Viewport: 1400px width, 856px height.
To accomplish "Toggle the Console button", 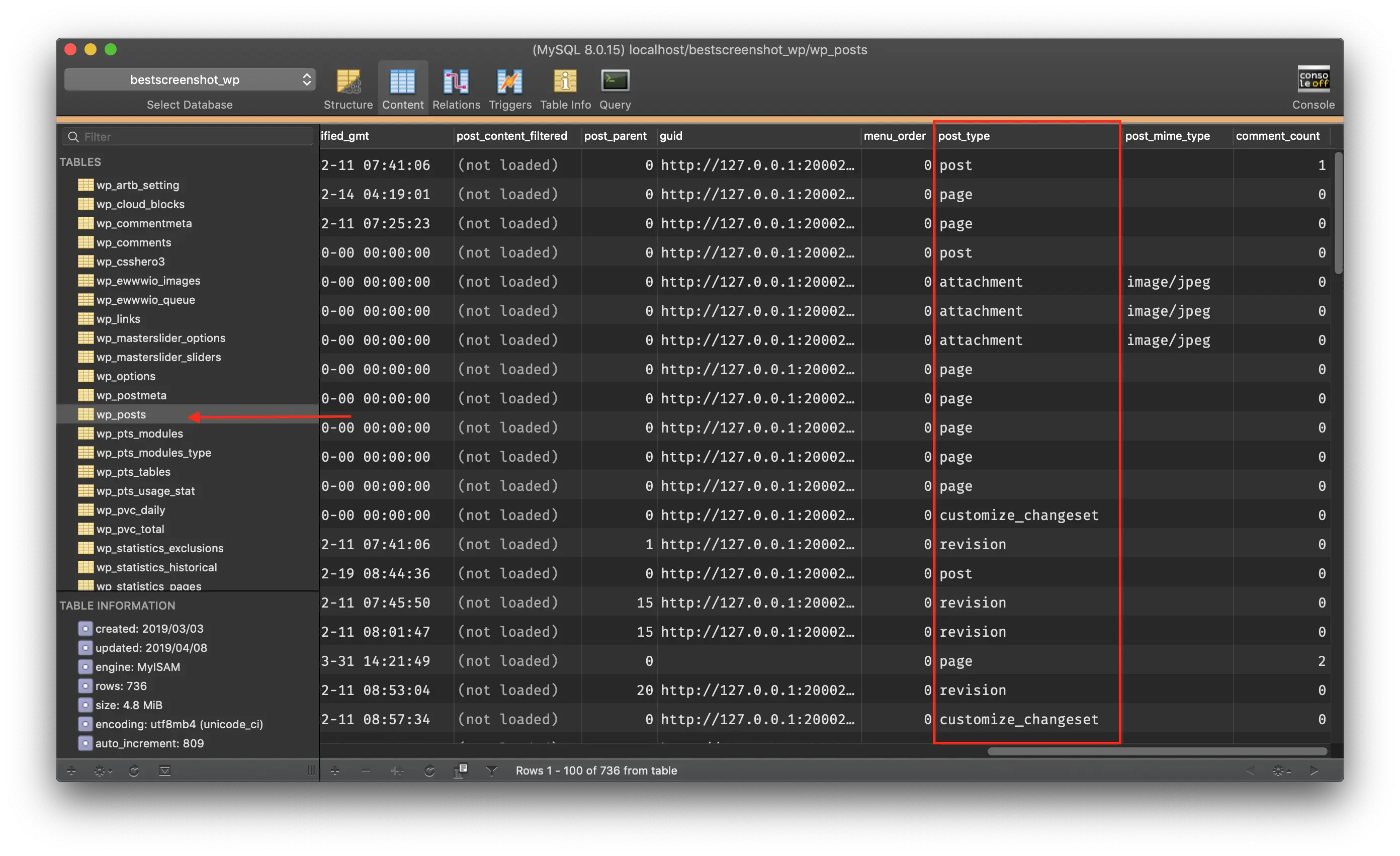I will [1313, 80].
